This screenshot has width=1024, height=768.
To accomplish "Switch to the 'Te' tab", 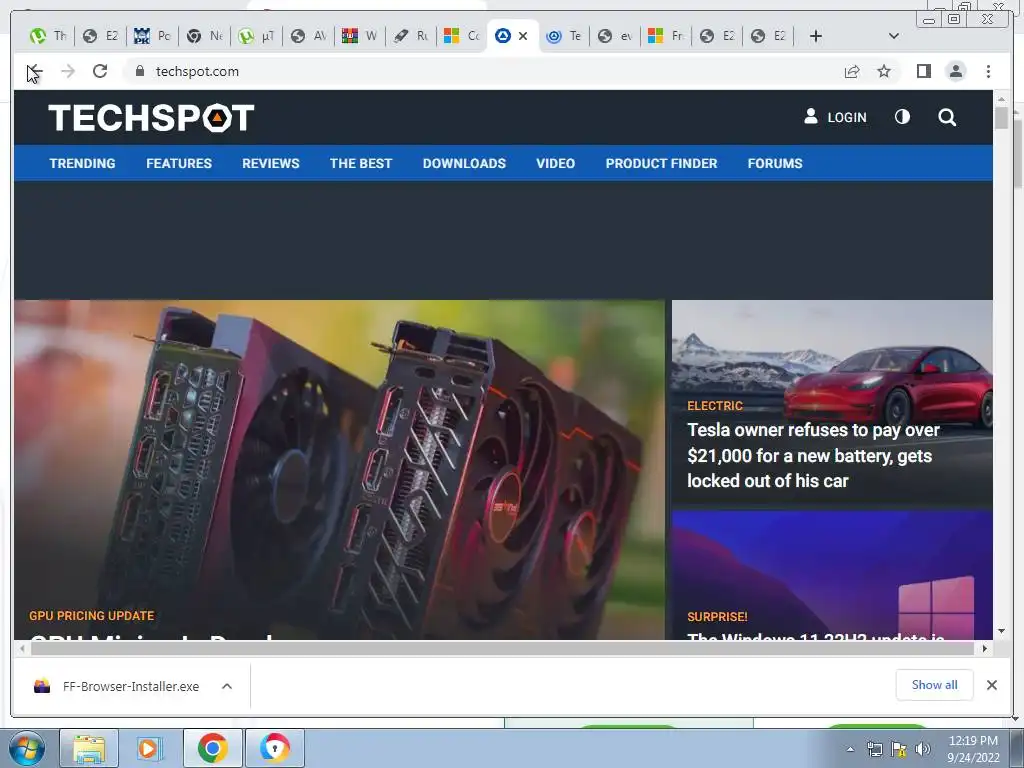I will 564,36.
